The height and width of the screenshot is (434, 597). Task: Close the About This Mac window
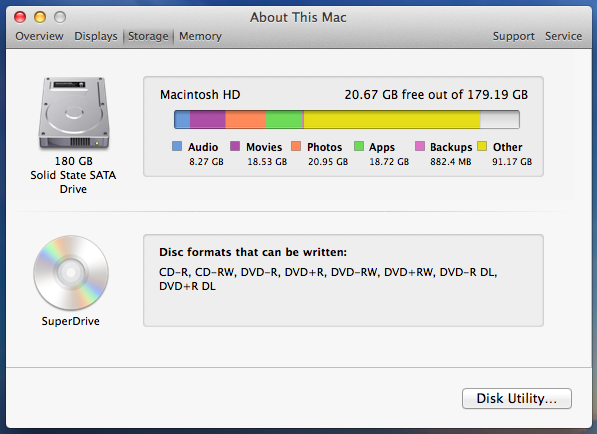point(20,17)
